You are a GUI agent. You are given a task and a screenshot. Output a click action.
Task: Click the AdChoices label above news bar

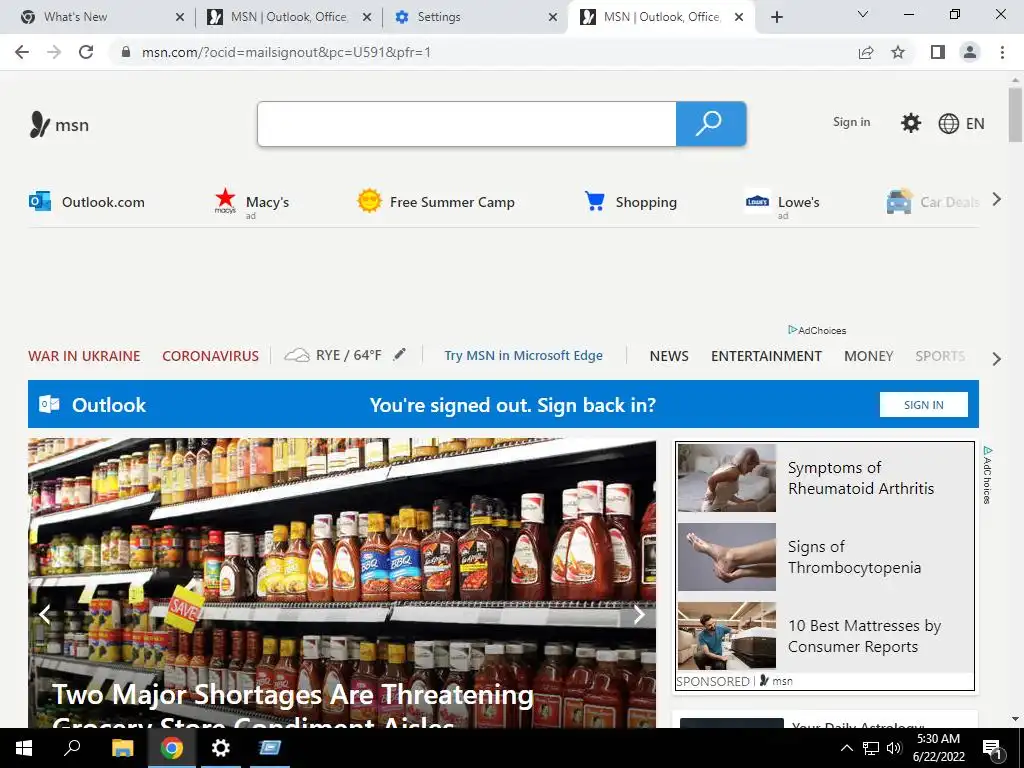pyautogui.click(x=817, y=330)
